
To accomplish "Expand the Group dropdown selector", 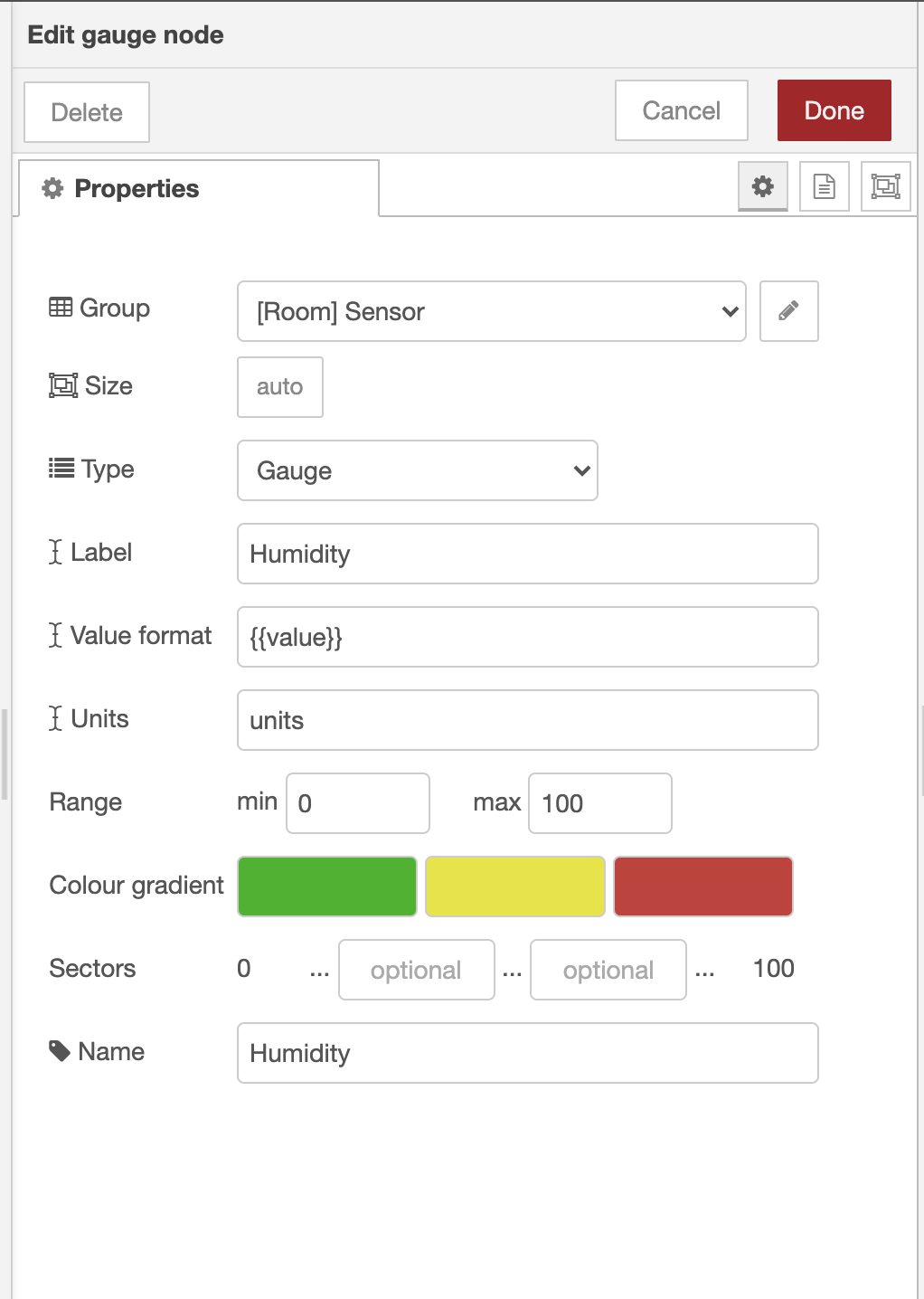I will pyautogui.click(x=491, y=311).
